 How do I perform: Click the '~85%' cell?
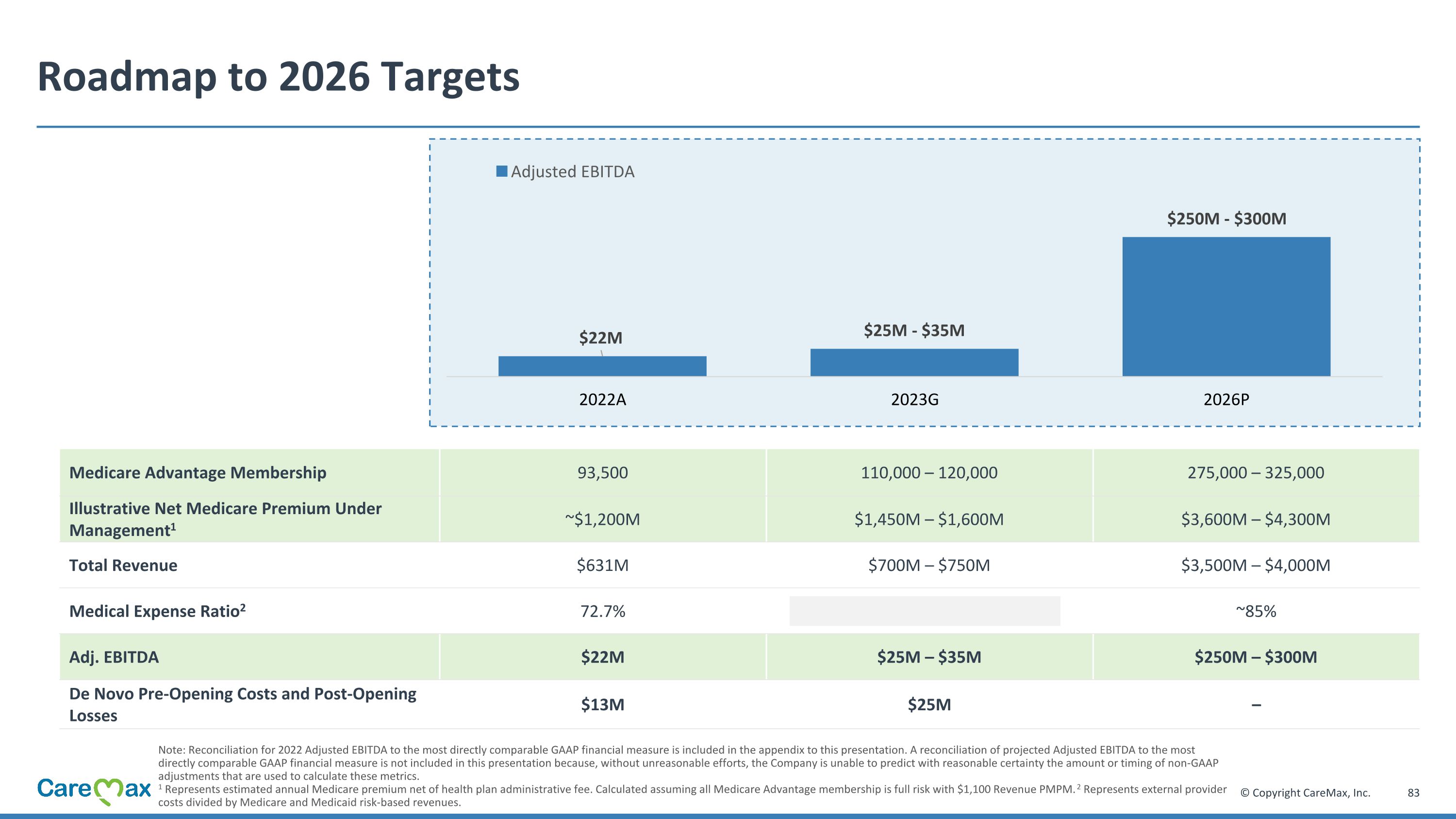click(1256, 611)
